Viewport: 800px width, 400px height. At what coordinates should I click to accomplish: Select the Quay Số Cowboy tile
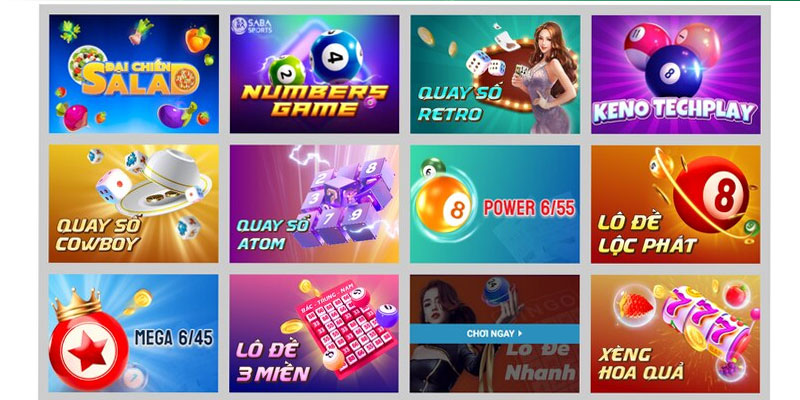click(x=134, y=204)
